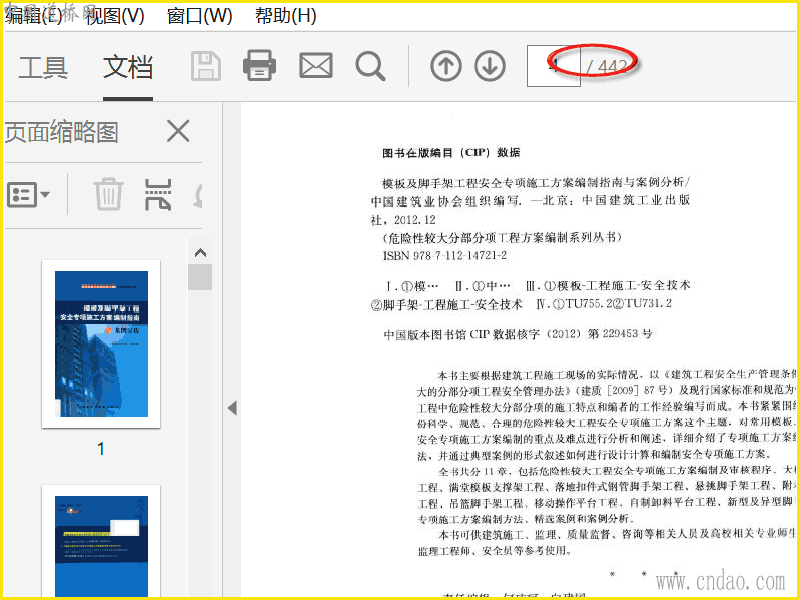This screenshot has width=800, height=600.
Task: Click the save floppy disk icon
Action: [206, 66]
